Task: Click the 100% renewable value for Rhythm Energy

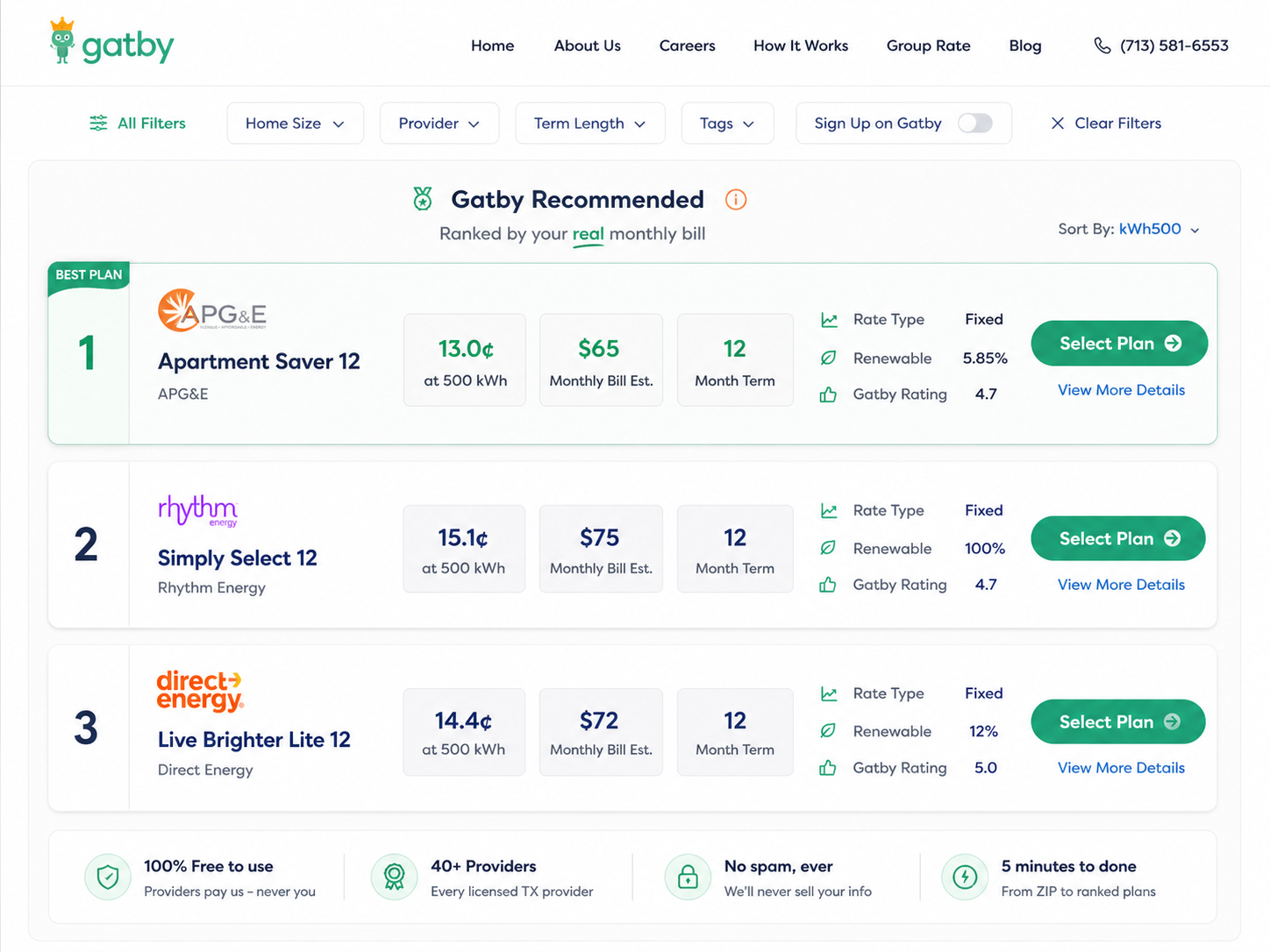Action: [x=985, y=549]
